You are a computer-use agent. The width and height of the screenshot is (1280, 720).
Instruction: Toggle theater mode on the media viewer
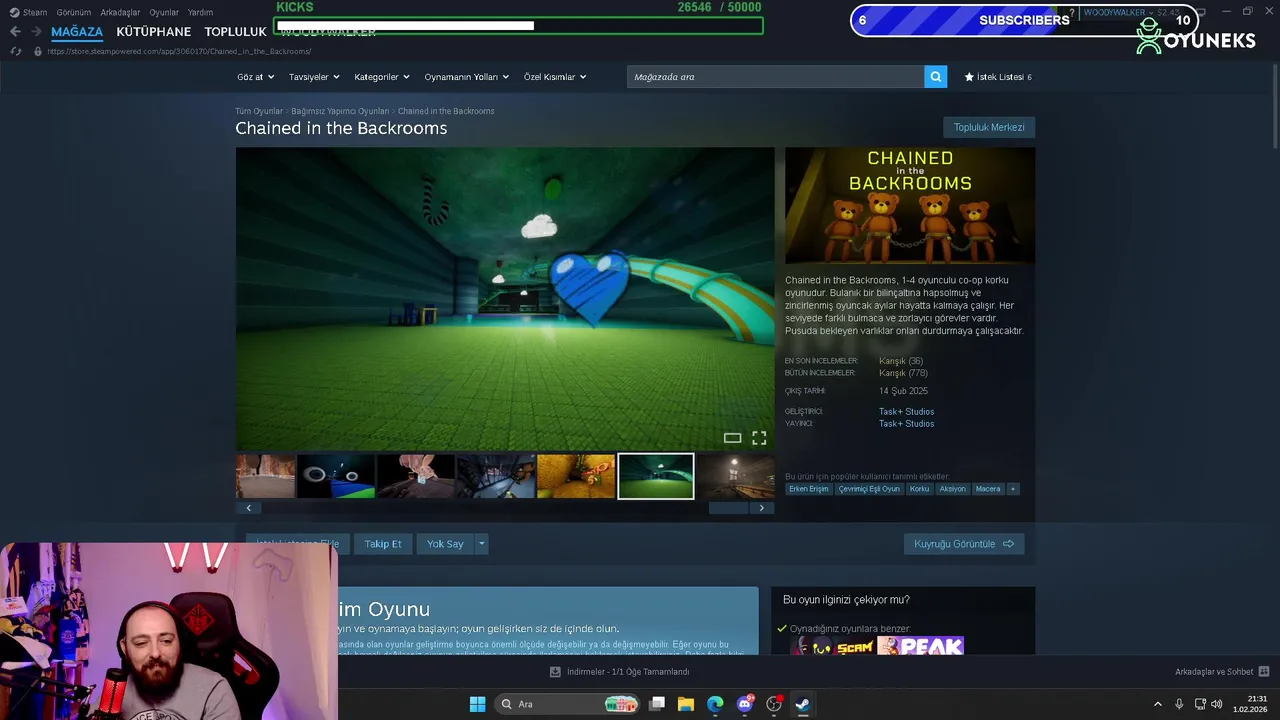[732, 438]
